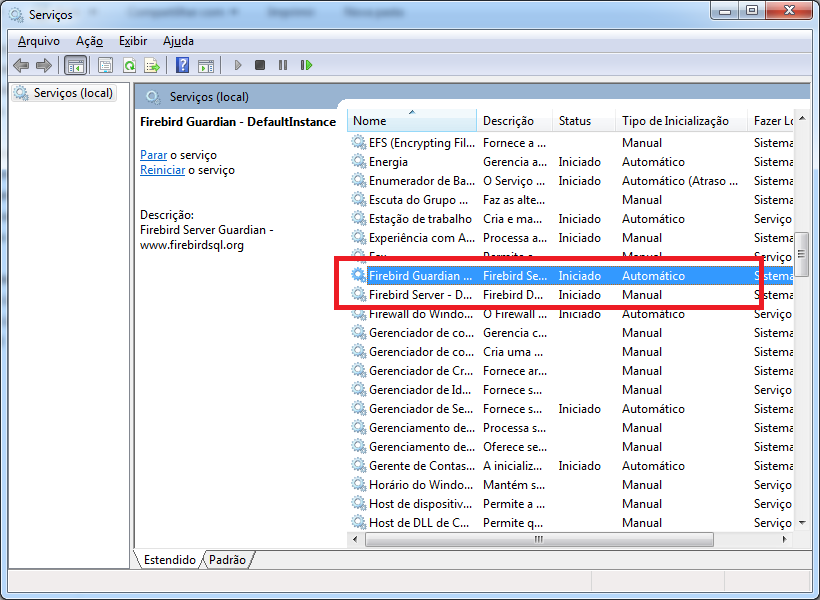820x600 pixels.
Task: Click the vertical scrollbar down arrow
Action: (x=801, y=522)
